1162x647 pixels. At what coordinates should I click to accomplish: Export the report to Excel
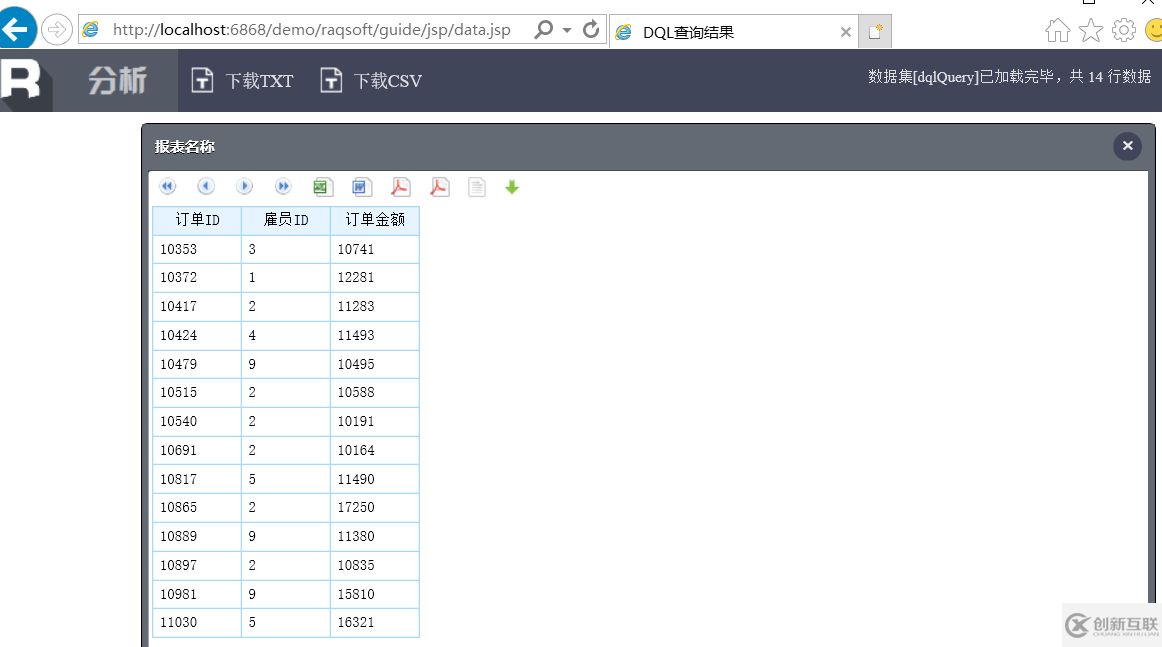(322, 187)
